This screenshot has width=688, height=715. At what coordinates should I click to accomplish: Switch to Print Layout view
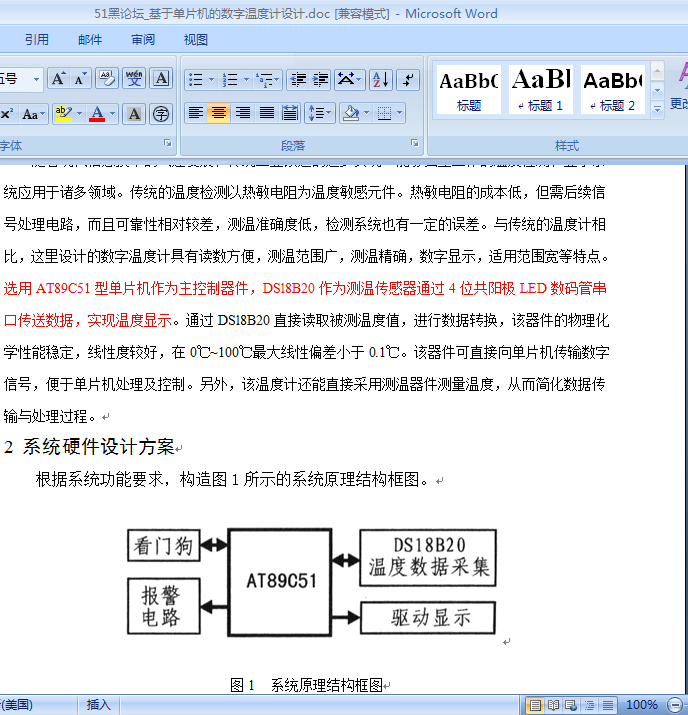click(535, 705)
